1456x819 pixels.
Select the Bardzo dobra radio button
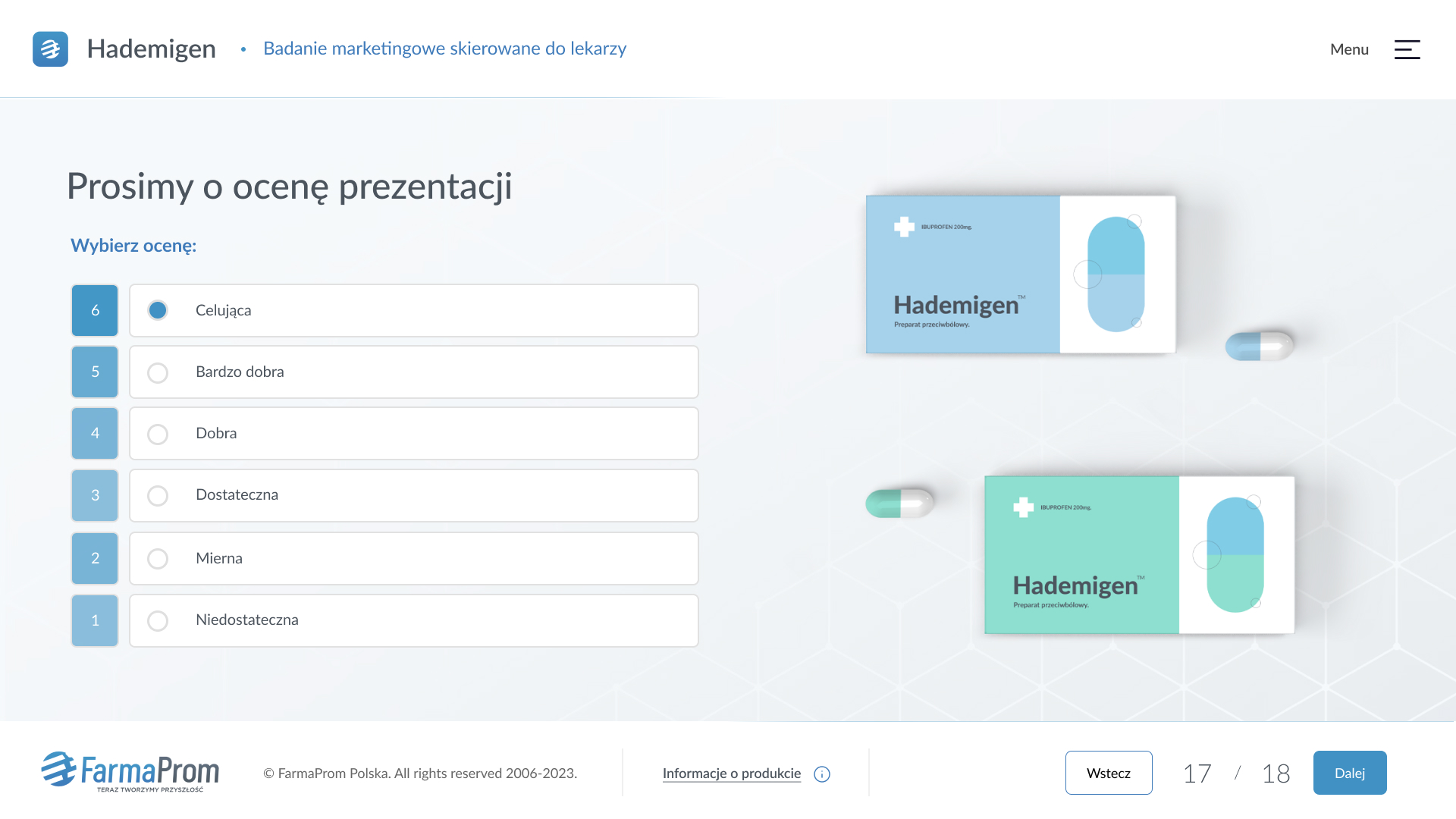(158, 373)
